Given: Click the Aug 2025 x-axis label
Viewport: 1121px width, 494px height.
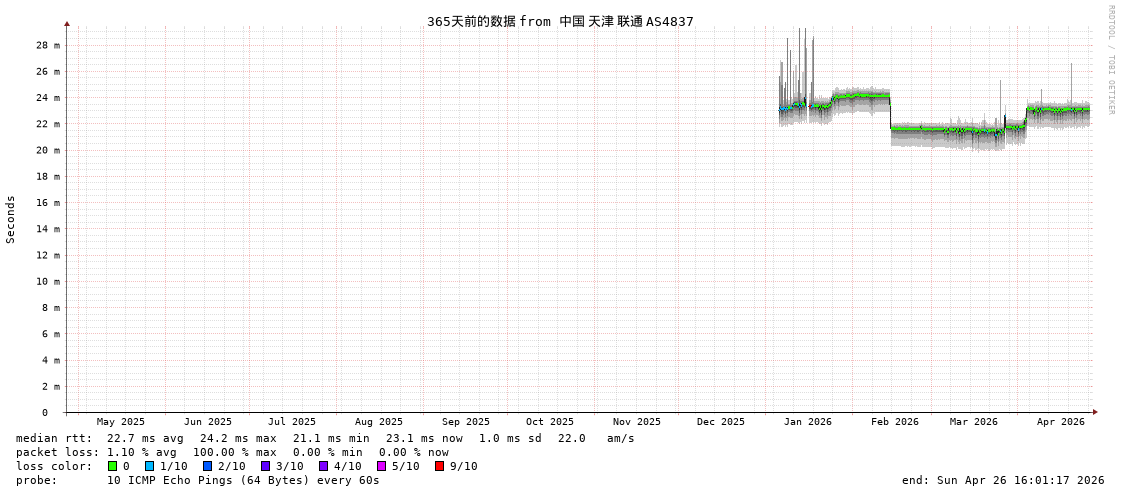Looking at the screenshot, I should tap(378, 422).
